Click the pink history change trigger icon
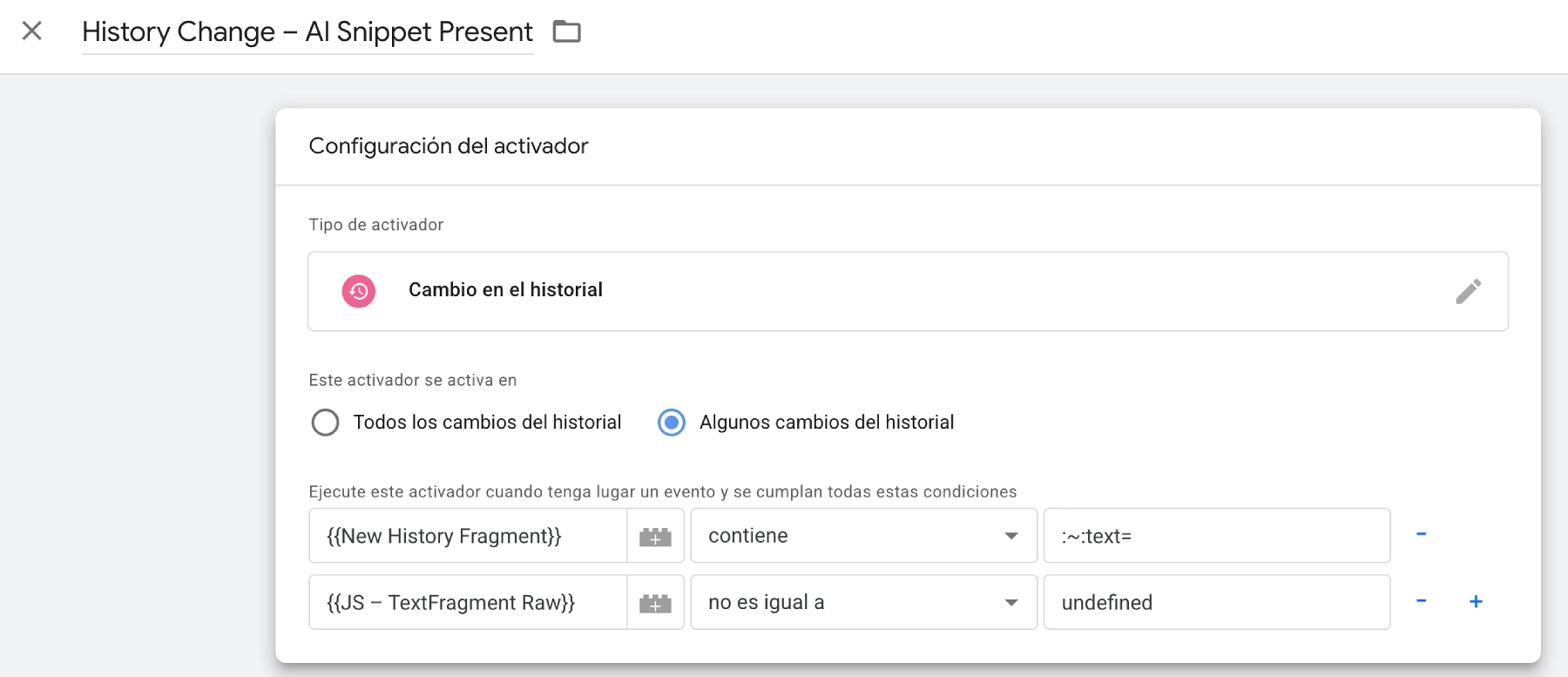The image size is (1568, 677). 359,291
